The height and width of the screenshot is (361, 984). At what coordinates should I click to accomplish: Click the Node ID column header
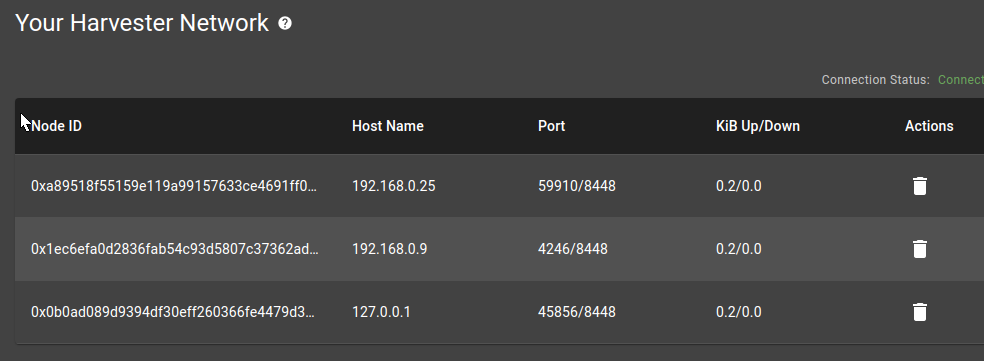(x=56, y=126)
